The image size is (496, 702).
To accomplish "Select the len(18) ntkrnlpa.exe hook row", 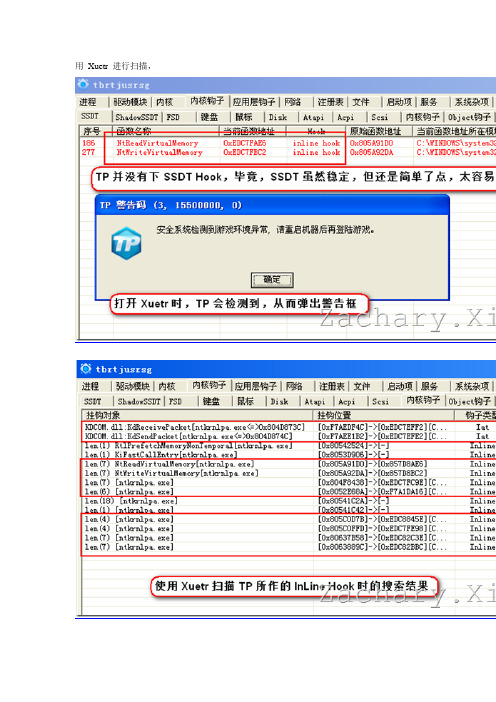I will pyautogui.click(x=289, y=501).
